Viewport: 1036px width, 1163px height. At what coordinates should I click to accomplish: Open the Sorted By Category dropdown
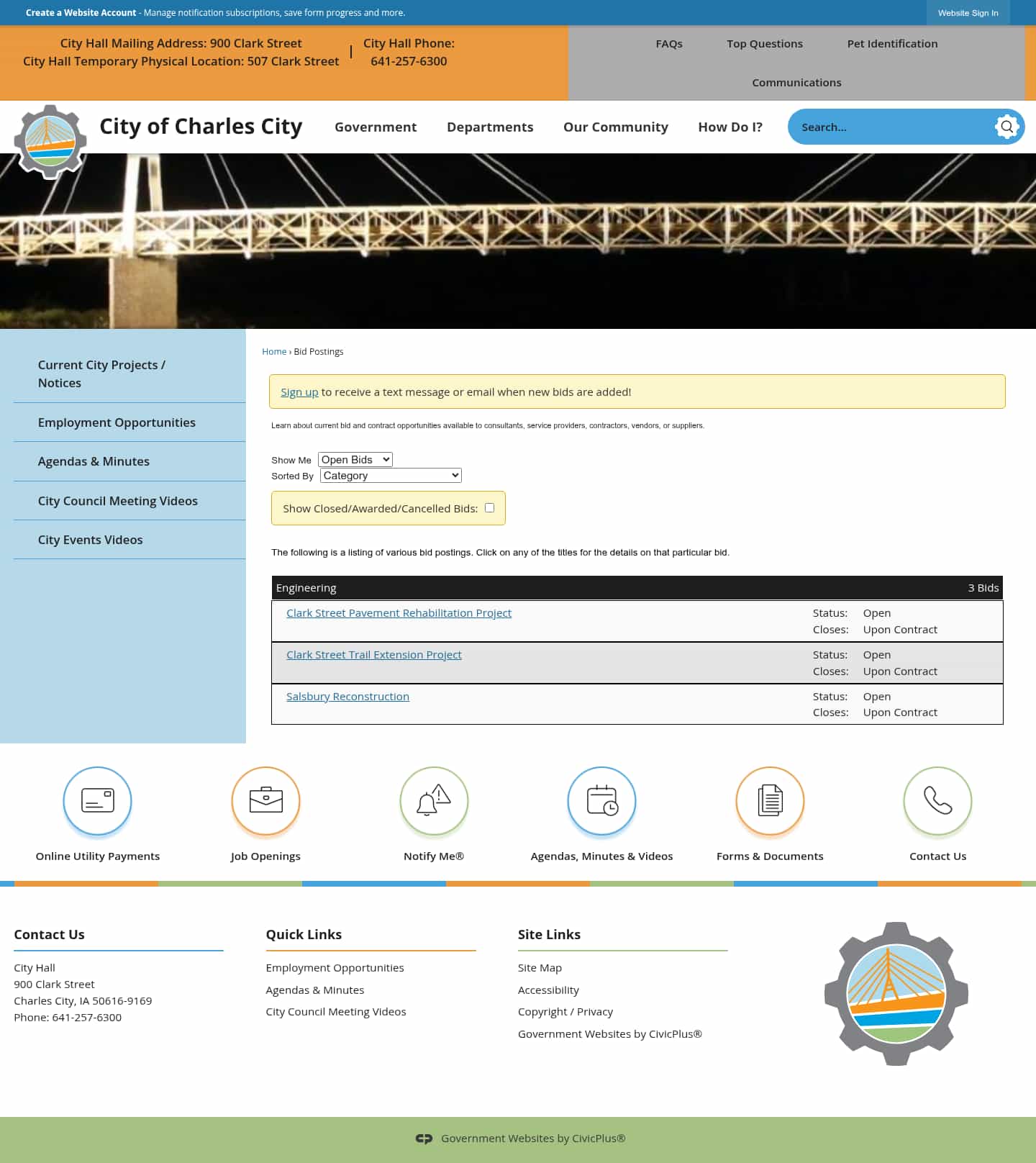click(391, 475)
